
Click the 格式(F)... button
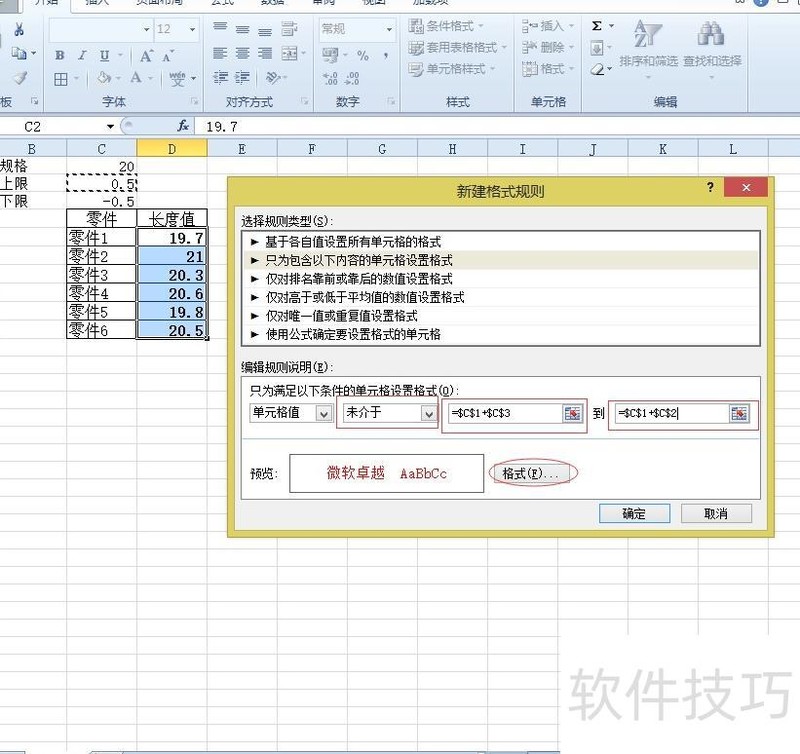pyautogui.click(x=535, y=474)
